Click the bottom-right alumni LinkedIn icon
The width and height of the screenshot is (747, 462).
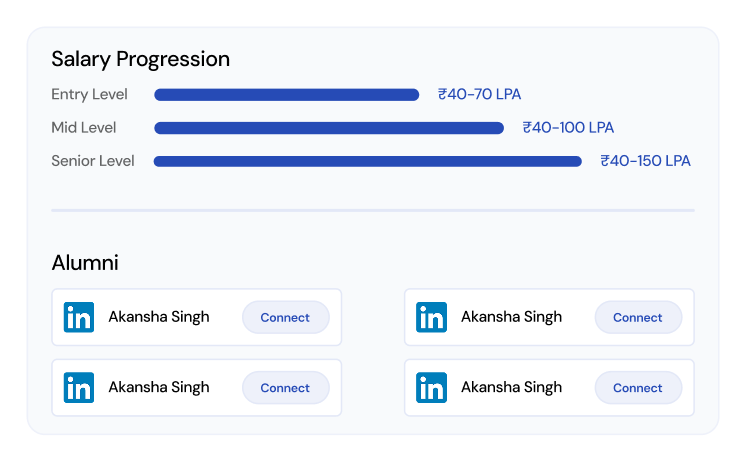coord(432,387)
